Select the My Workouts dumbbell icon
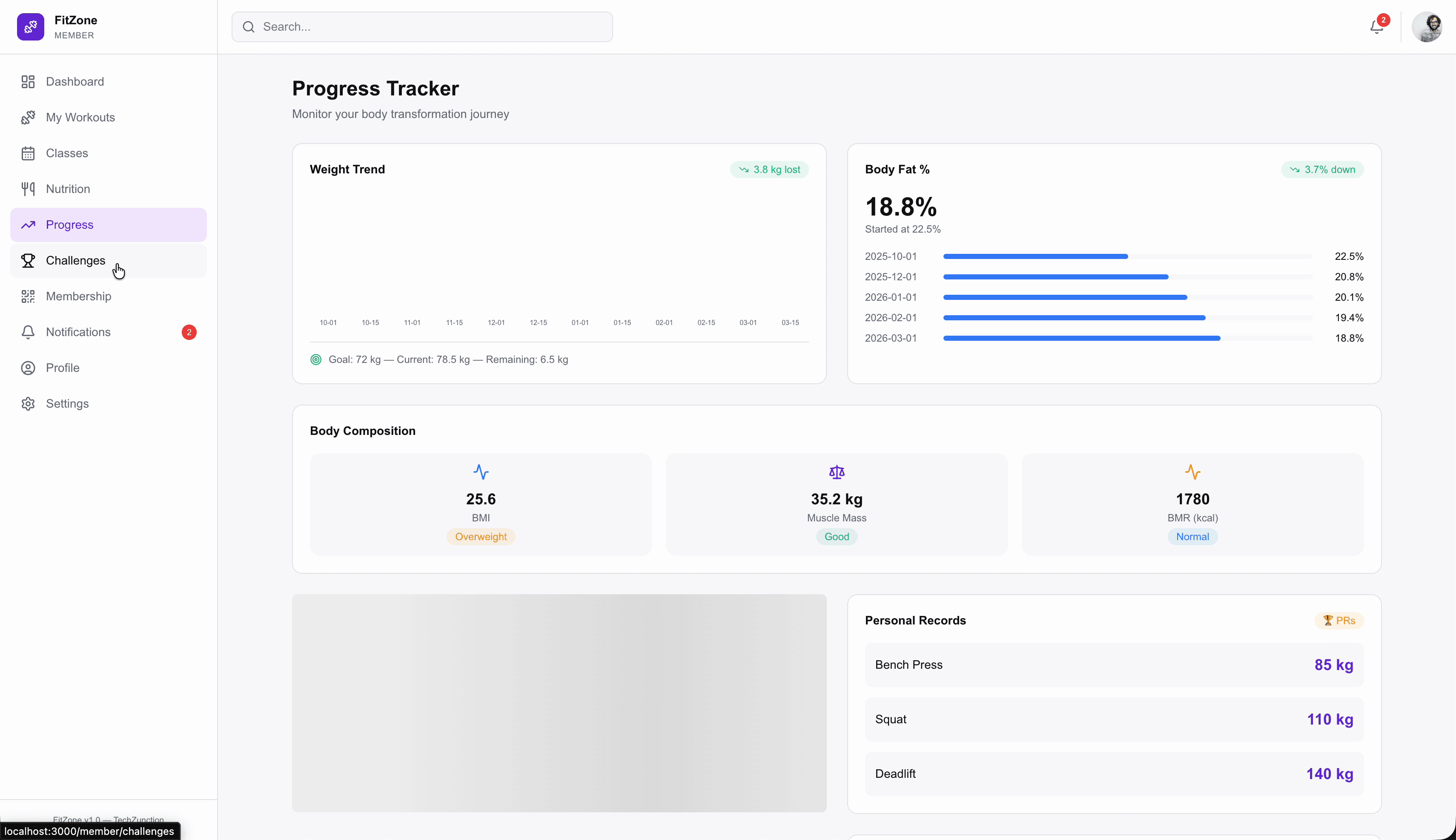 (x=27, y=117)
